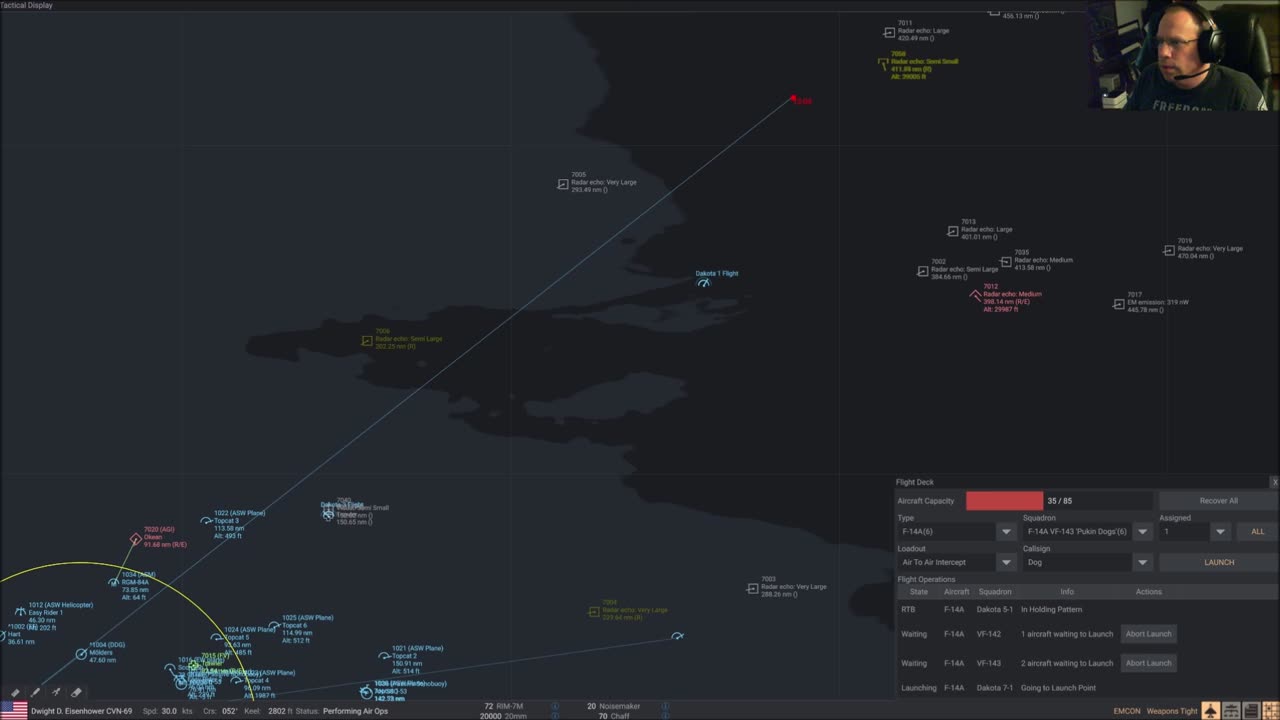Image resolution: width=1280 pixels, height=720 pixels.
Task: Toggle Weapons Tight status
Action: pyautogui.click(x=1171, y=711)
